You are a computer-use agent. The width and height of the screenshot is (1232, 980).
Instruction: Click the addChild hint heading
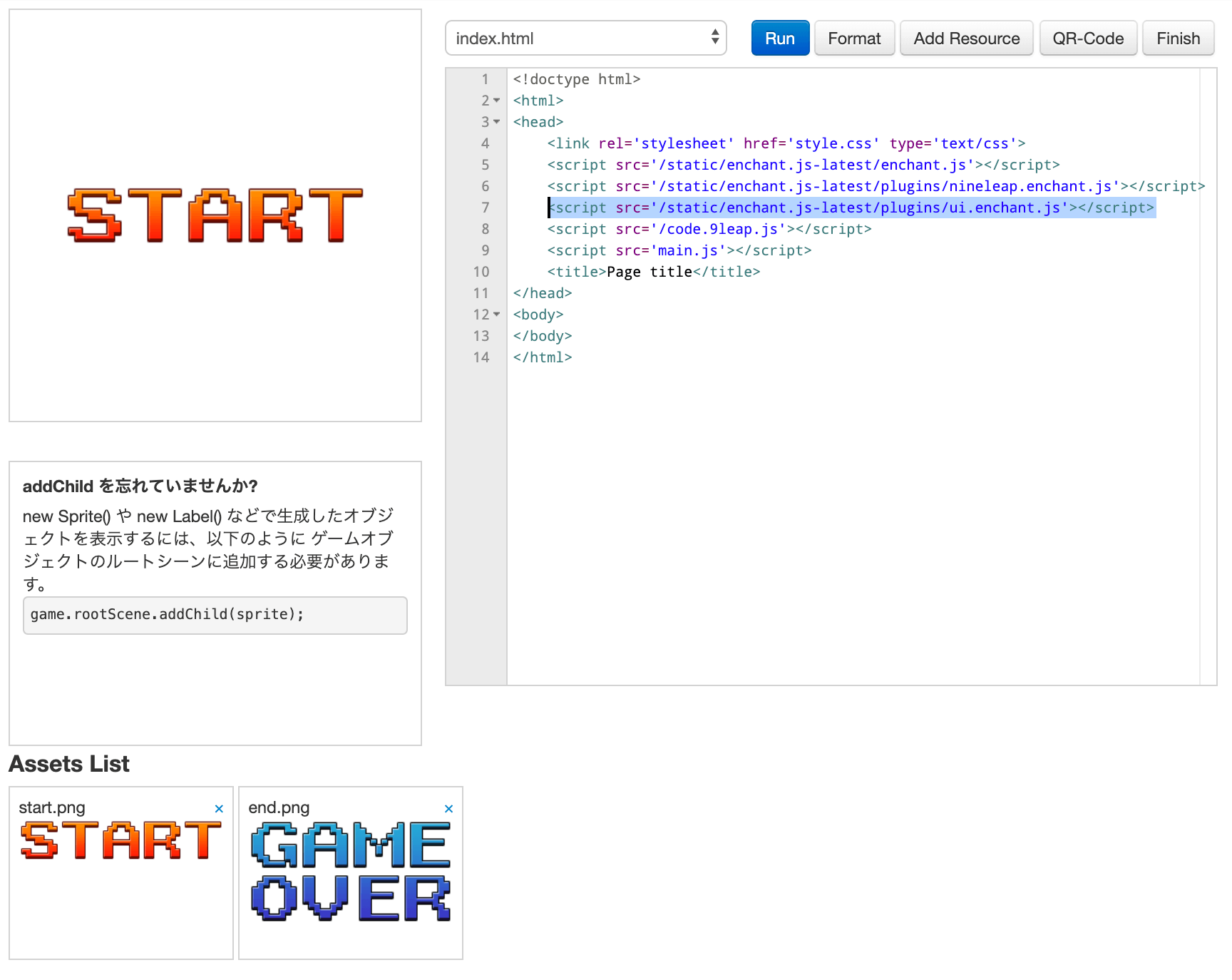(140, 486)
